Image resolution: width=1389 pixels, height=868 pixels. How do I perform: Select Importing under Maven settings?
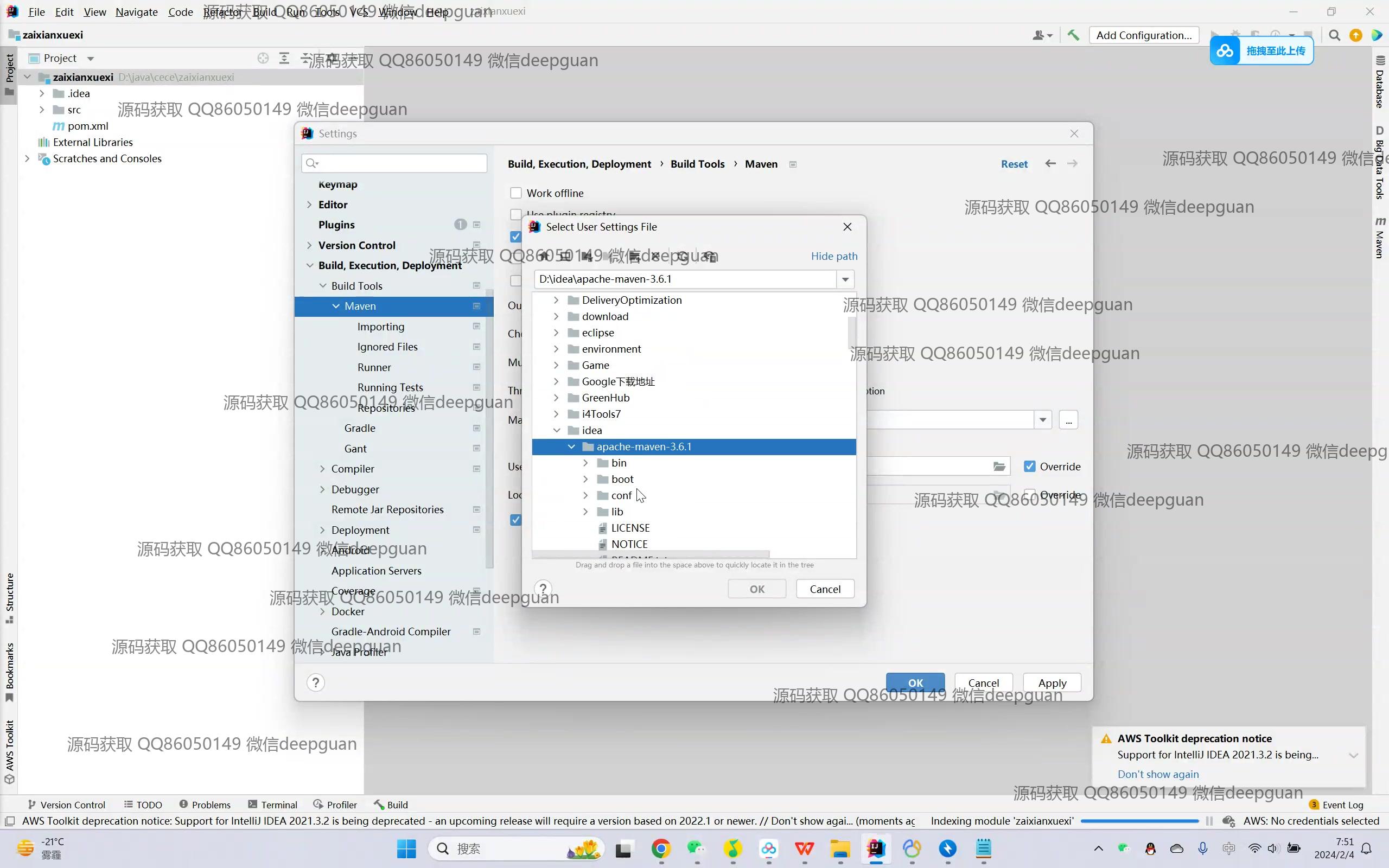pos(380,327)
